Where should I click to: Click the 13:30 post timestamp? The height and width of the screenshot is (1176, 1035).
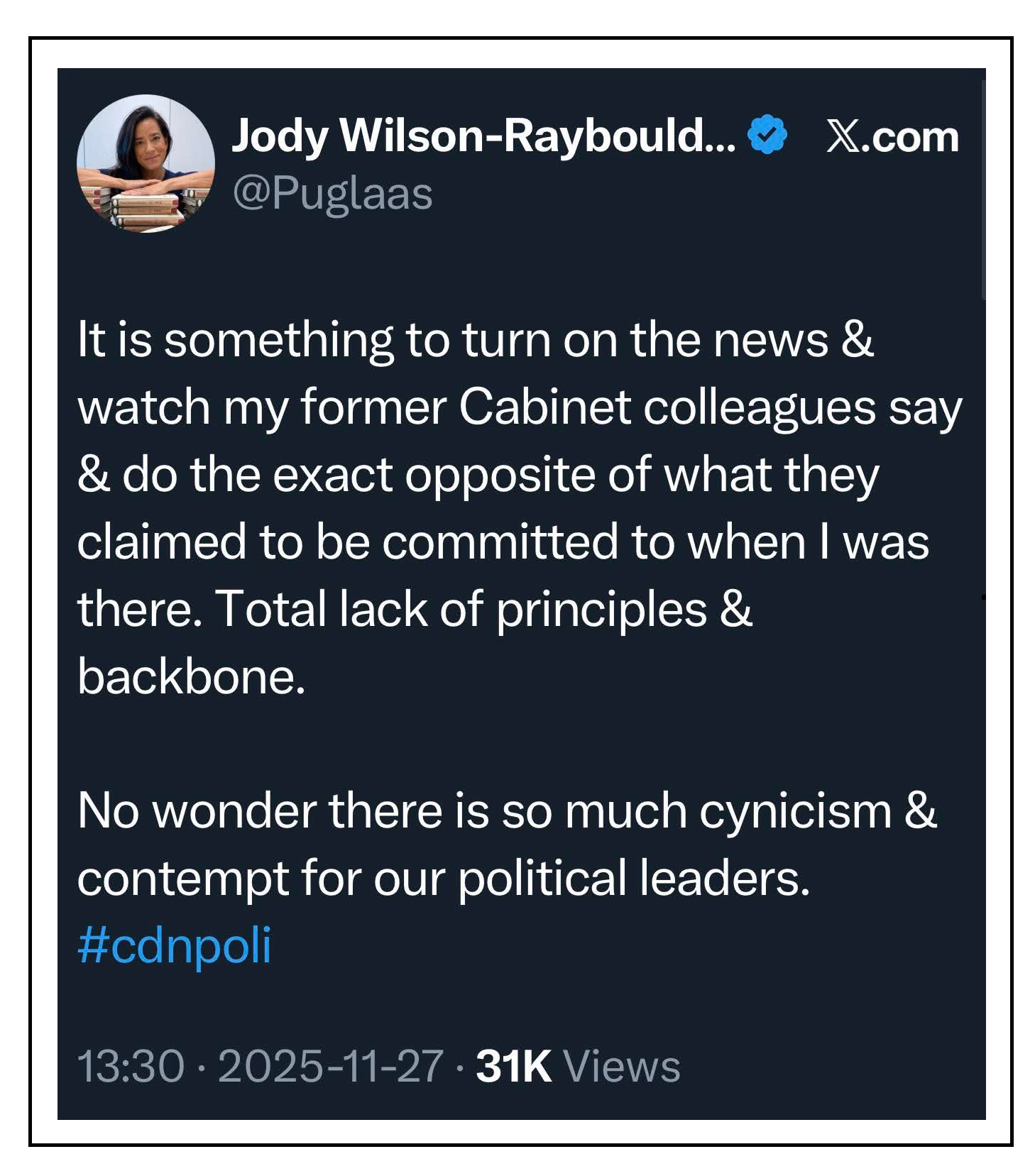pos(131,1065)
